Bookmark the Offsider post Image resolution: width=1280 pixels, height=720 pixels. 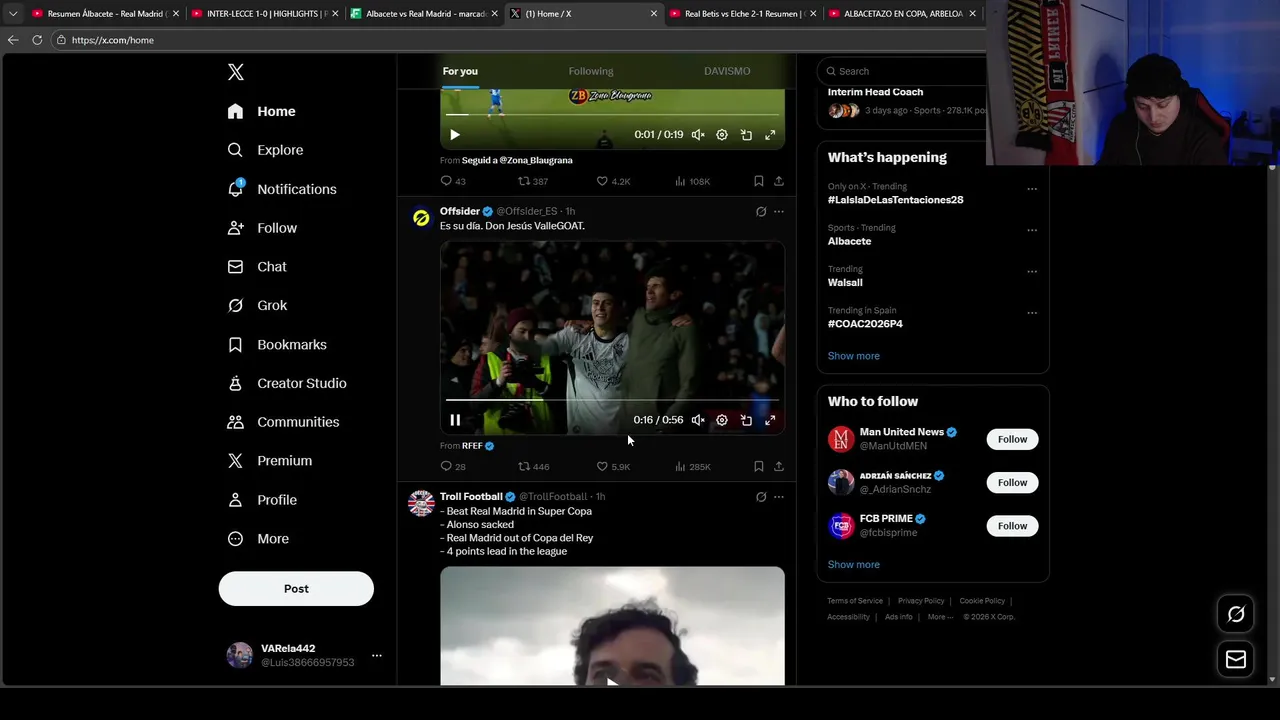point(759,467)
